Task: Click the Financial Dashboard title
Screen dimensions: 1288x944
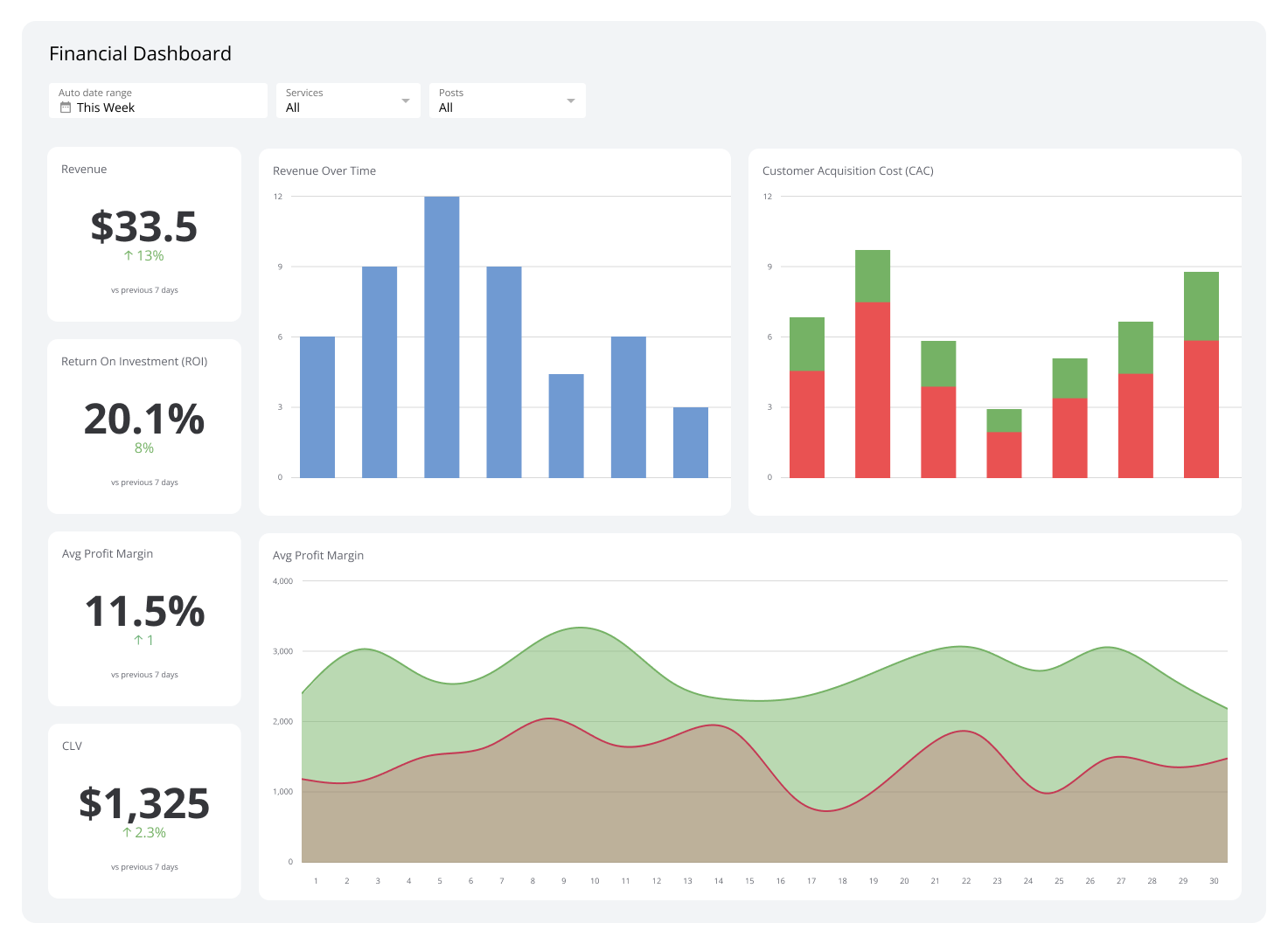Action: coord(140,53)
